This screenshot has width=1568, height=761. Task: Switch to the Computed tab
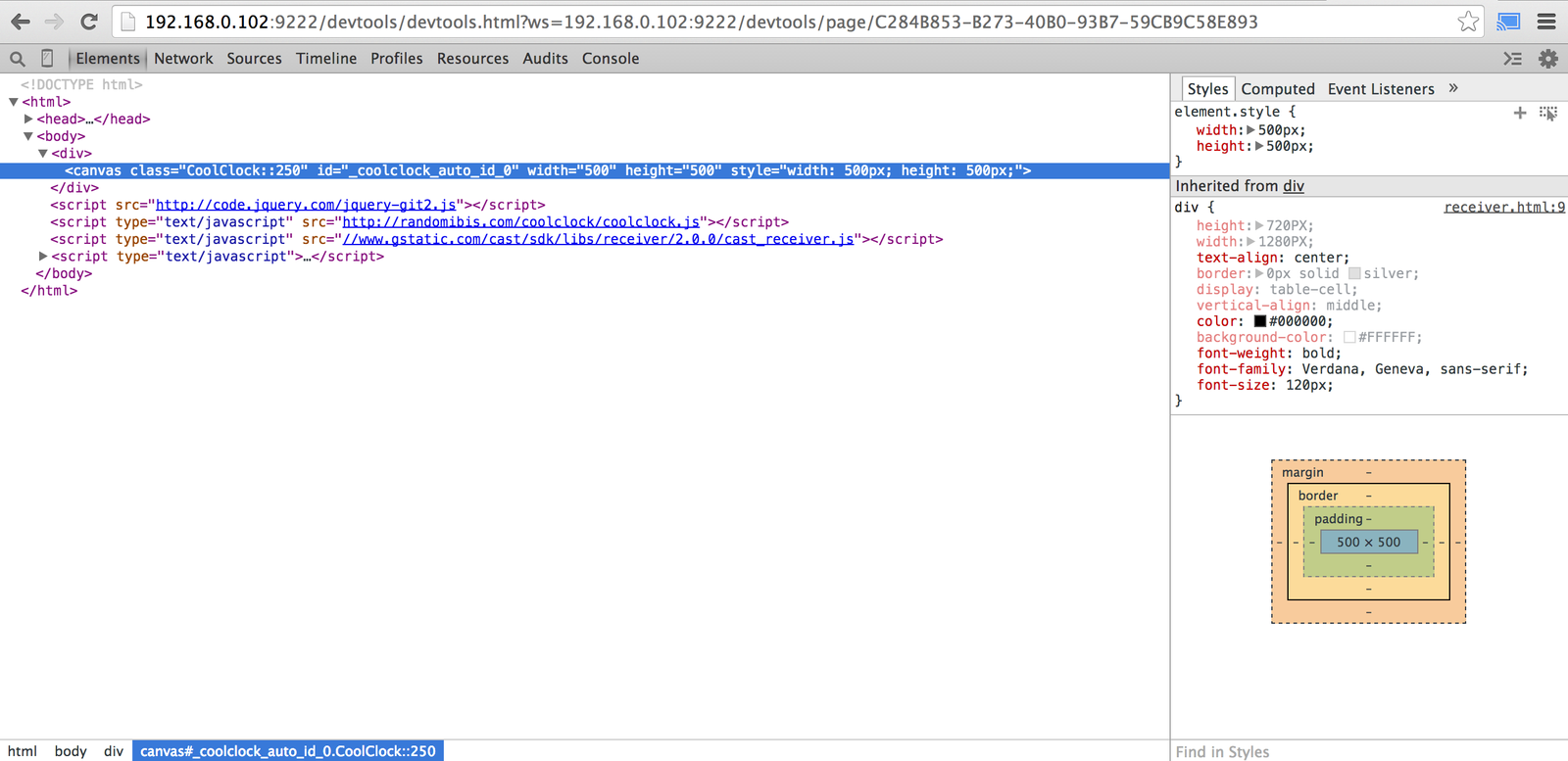[x=1278, y=89]
